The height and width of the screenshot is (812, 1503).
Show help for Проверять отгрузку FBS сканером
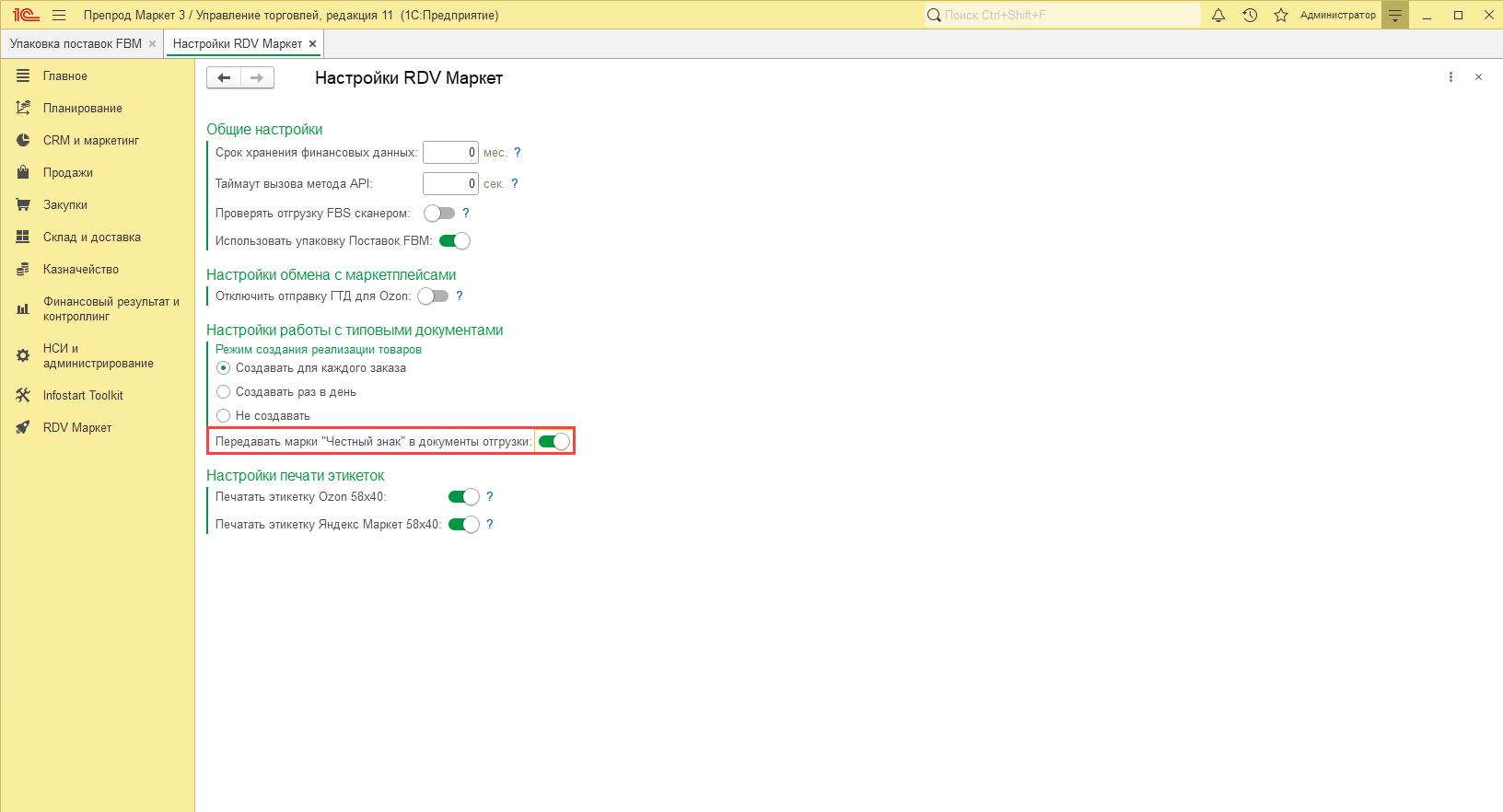[x=466, y=213]
